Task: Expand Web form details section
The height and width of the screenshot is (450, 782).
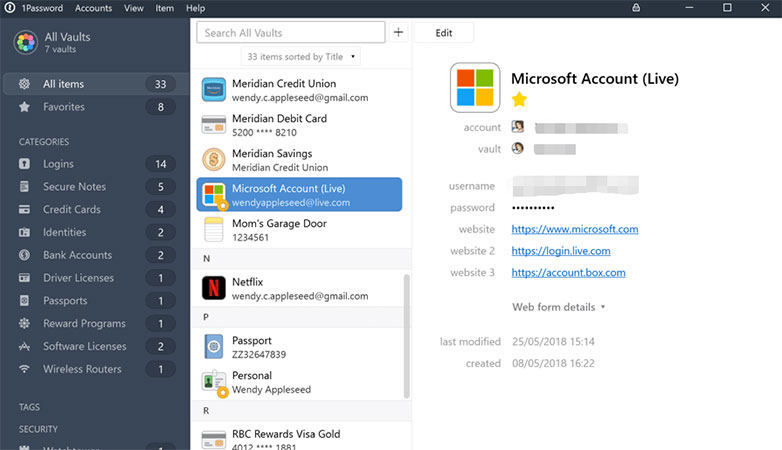Action: click(559, 307)
